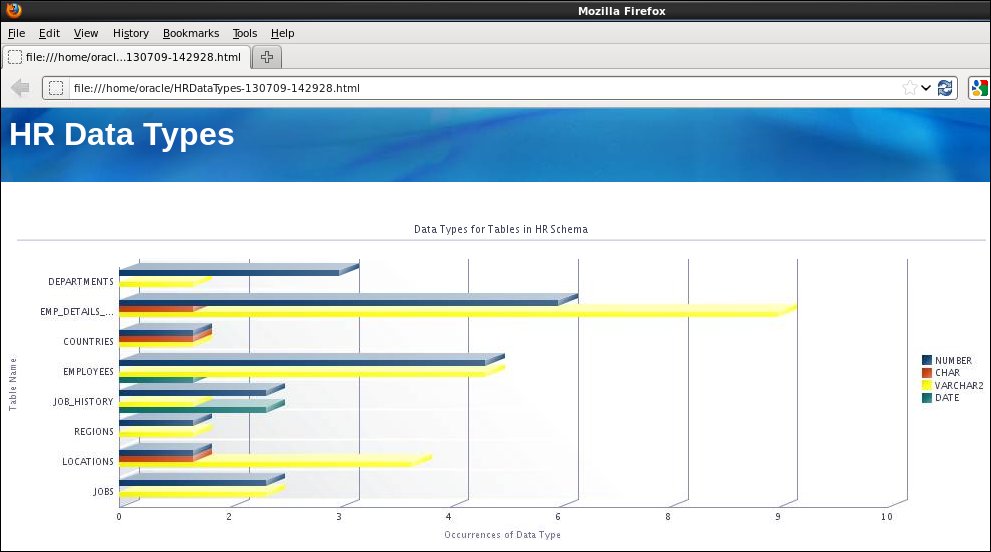
Task: Open the History menu
Action: coord(131,34)
